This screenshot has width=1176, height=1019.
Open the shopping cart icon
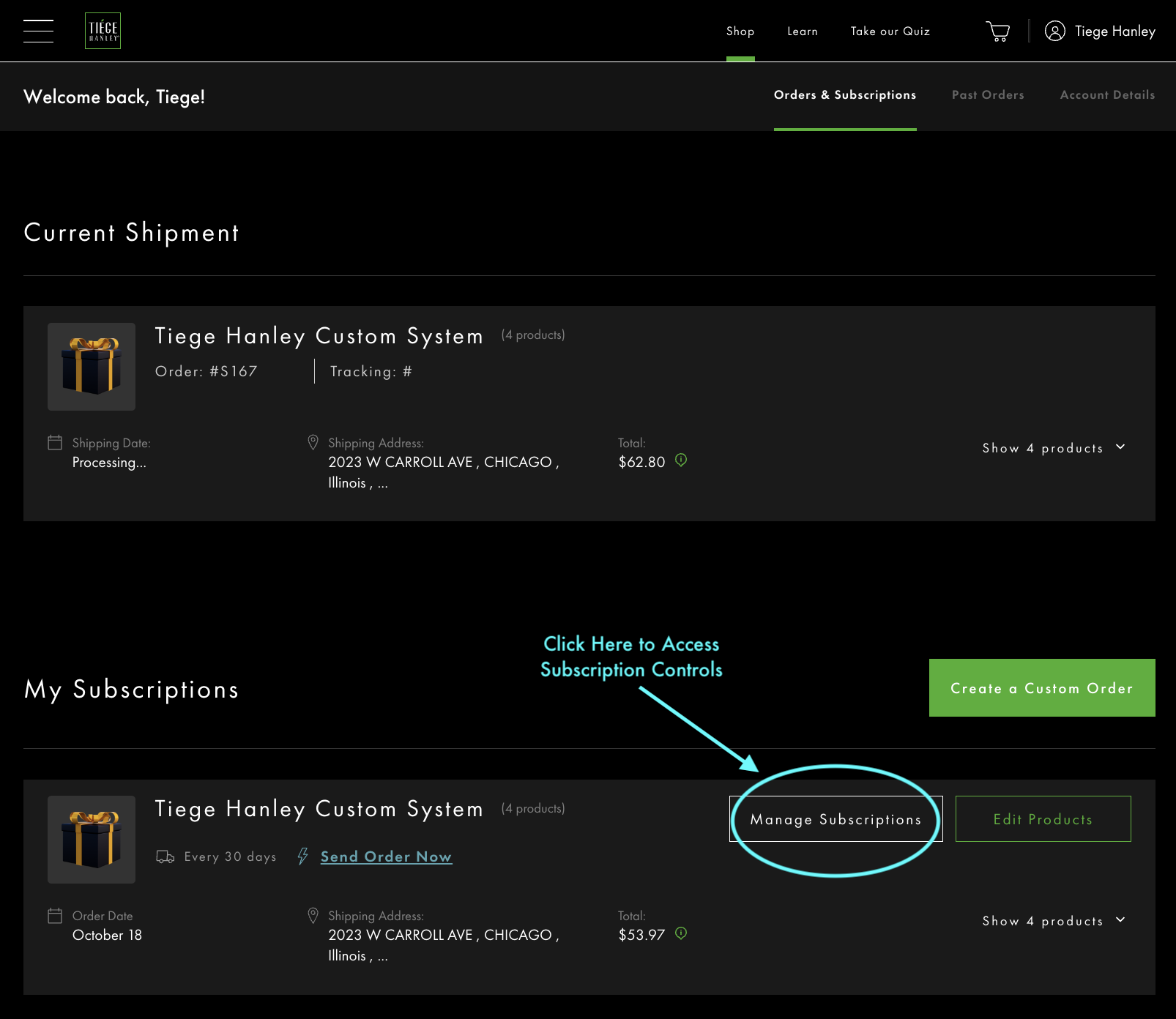(x=997, y=31)
